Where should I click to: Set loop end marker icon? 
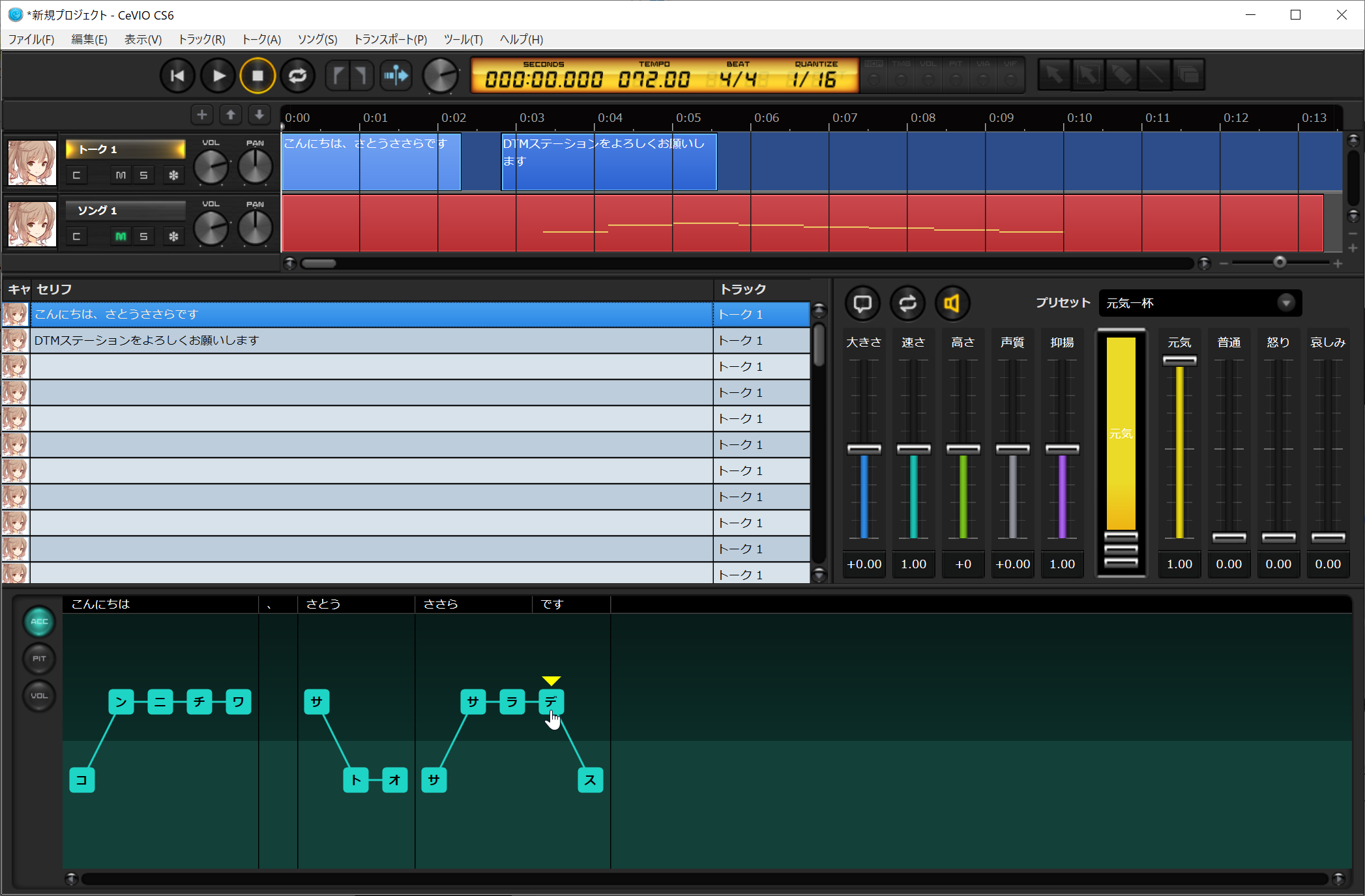click(362, 76)
